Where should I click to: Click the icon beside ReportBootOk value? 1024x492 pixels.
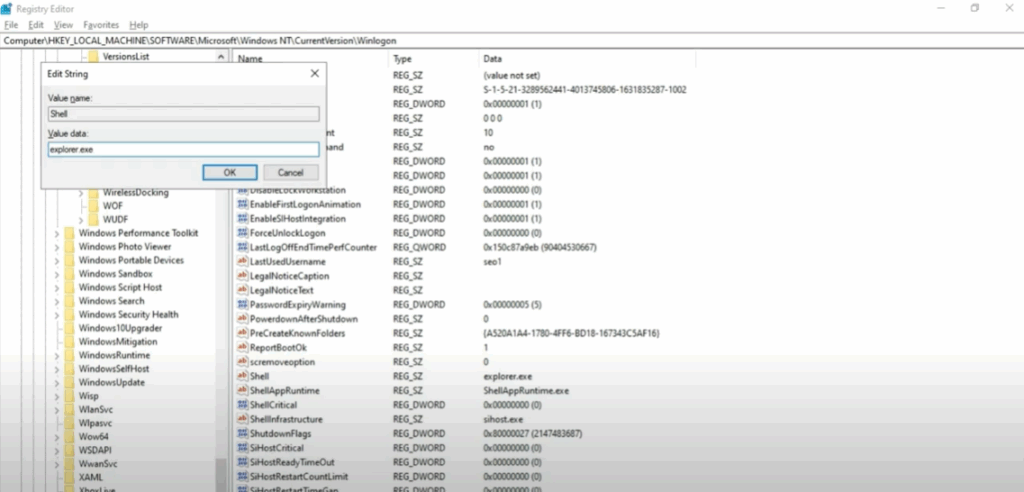242,348
